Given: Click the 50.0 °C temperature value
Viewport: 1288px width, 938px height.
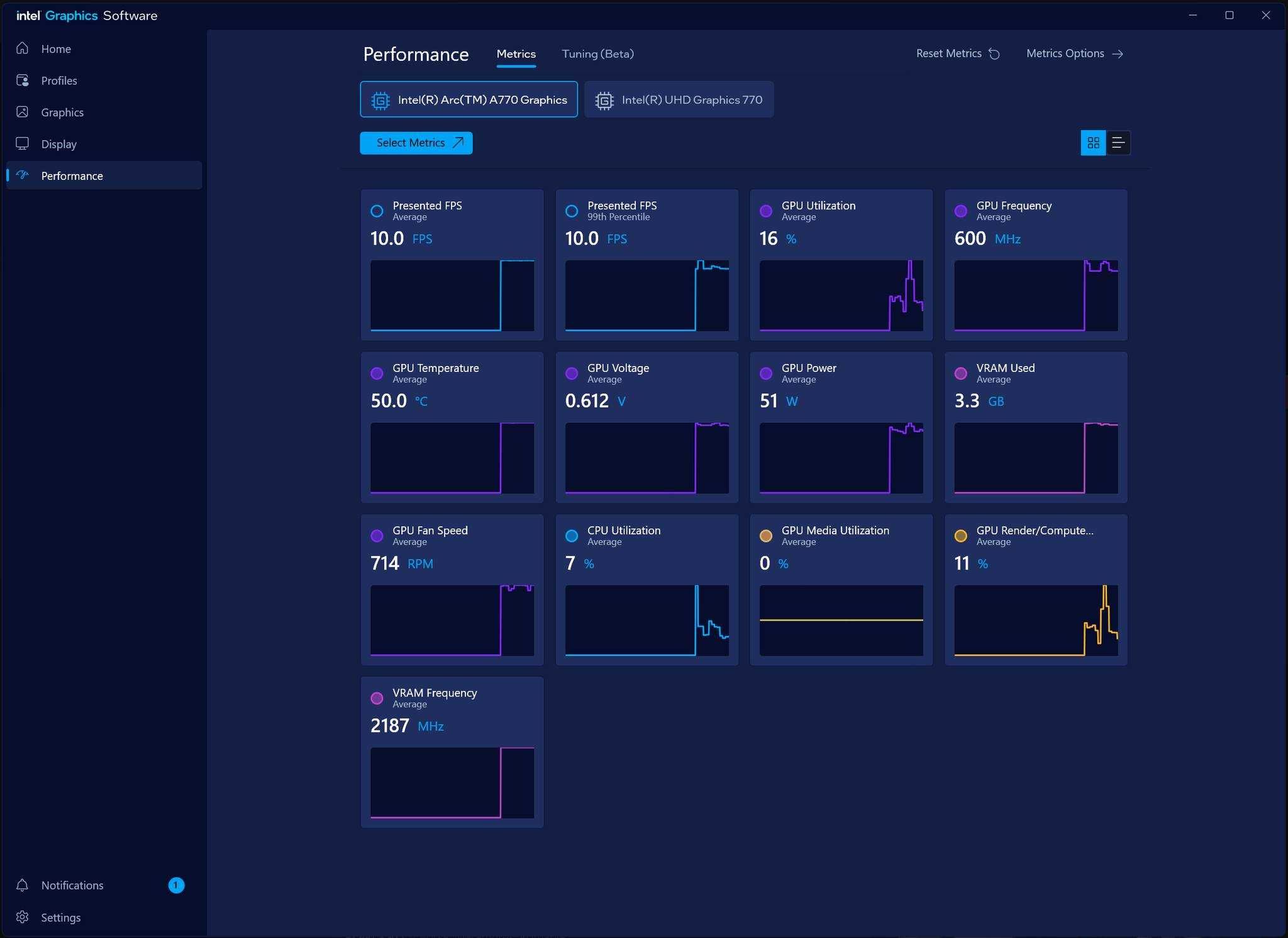Looking at the screenshot, I should [399, 400].
